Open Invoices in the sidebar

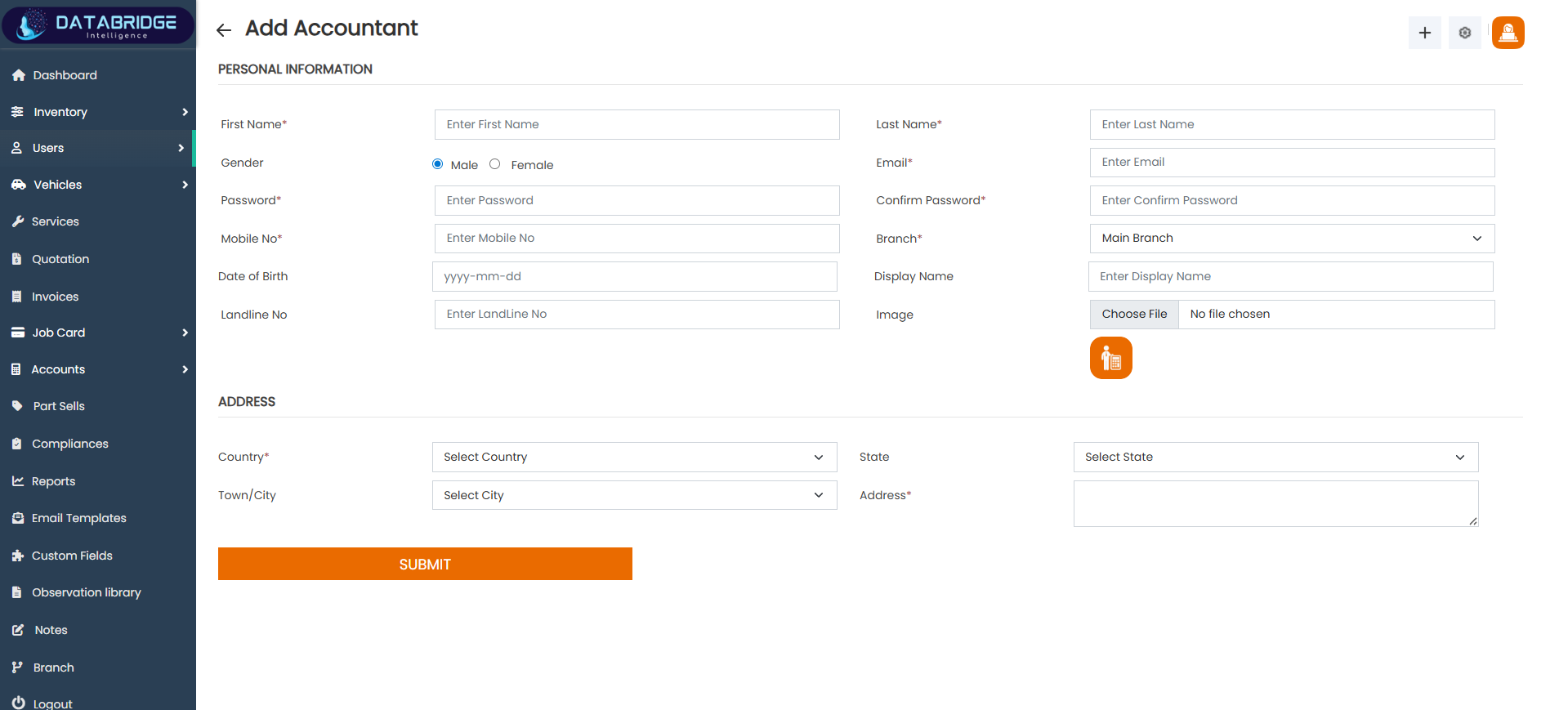[x=56, y=297]
